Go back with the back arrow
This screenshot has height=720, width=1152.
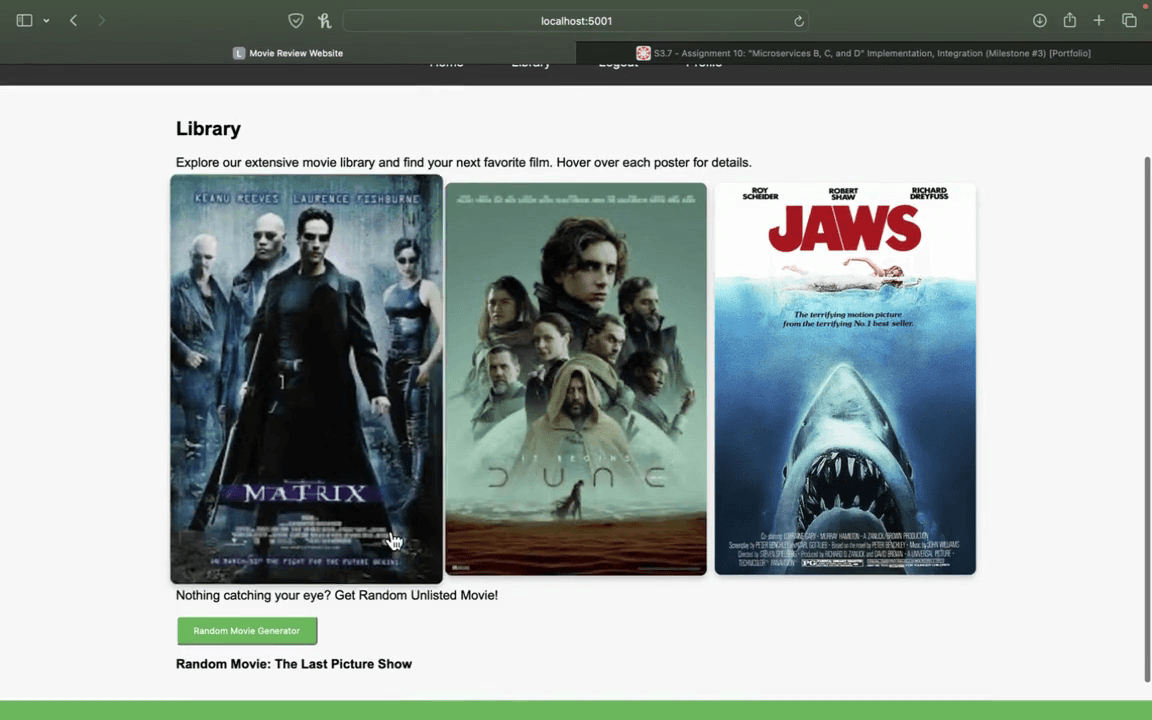tap(73, 21)
